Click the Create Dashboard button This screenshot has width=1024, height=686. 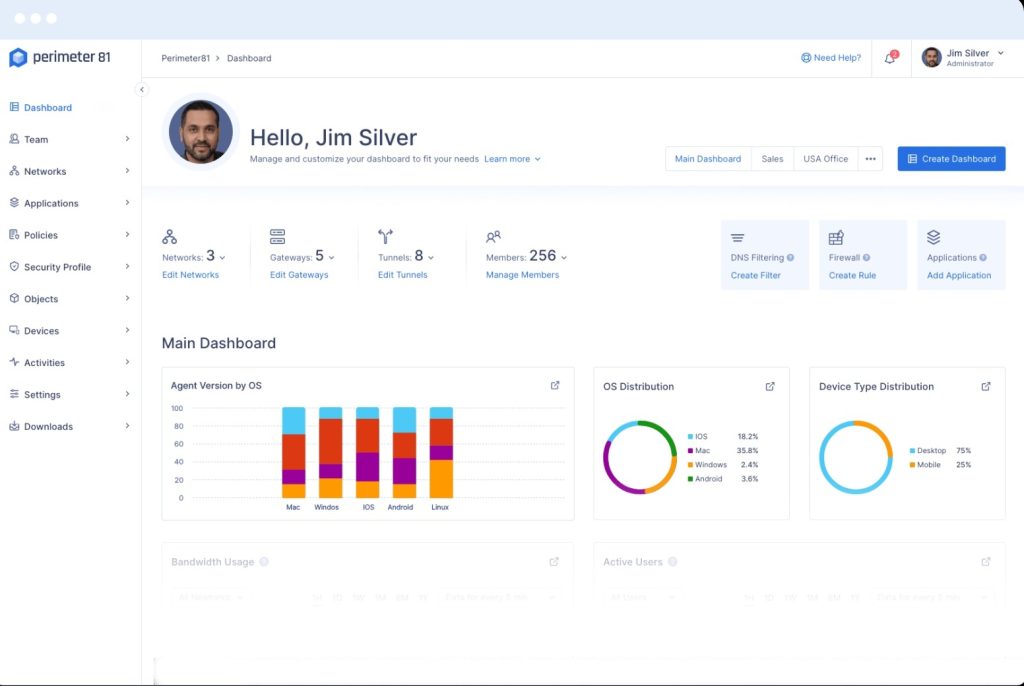[952, 159]
